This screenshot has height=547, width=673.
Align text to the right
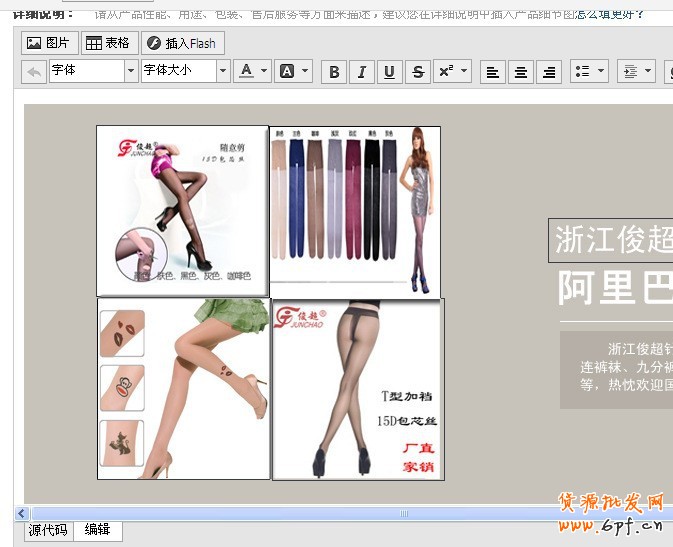coord(548,71)
